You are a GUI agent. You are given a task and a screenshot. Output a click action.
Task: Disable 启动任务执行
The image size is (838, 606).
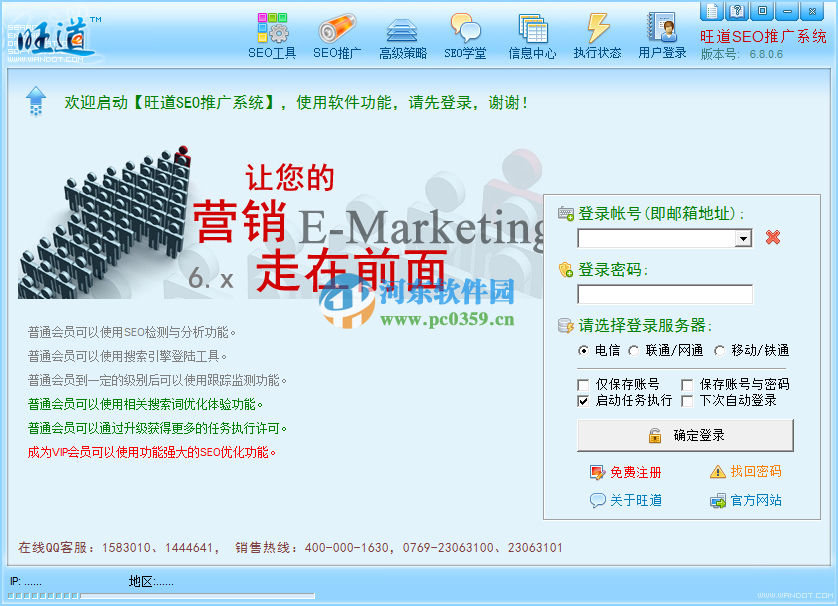(584, 400)
